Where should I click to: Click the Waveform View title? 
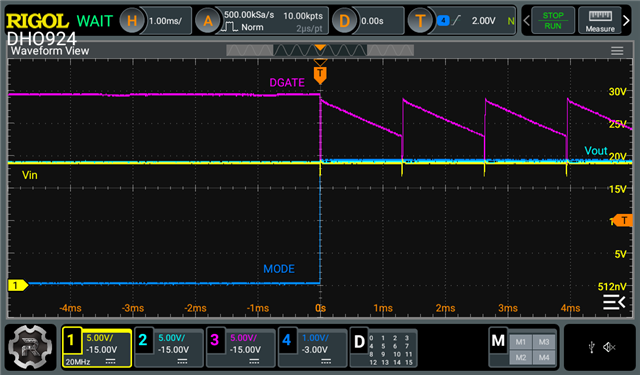(50, 51)
